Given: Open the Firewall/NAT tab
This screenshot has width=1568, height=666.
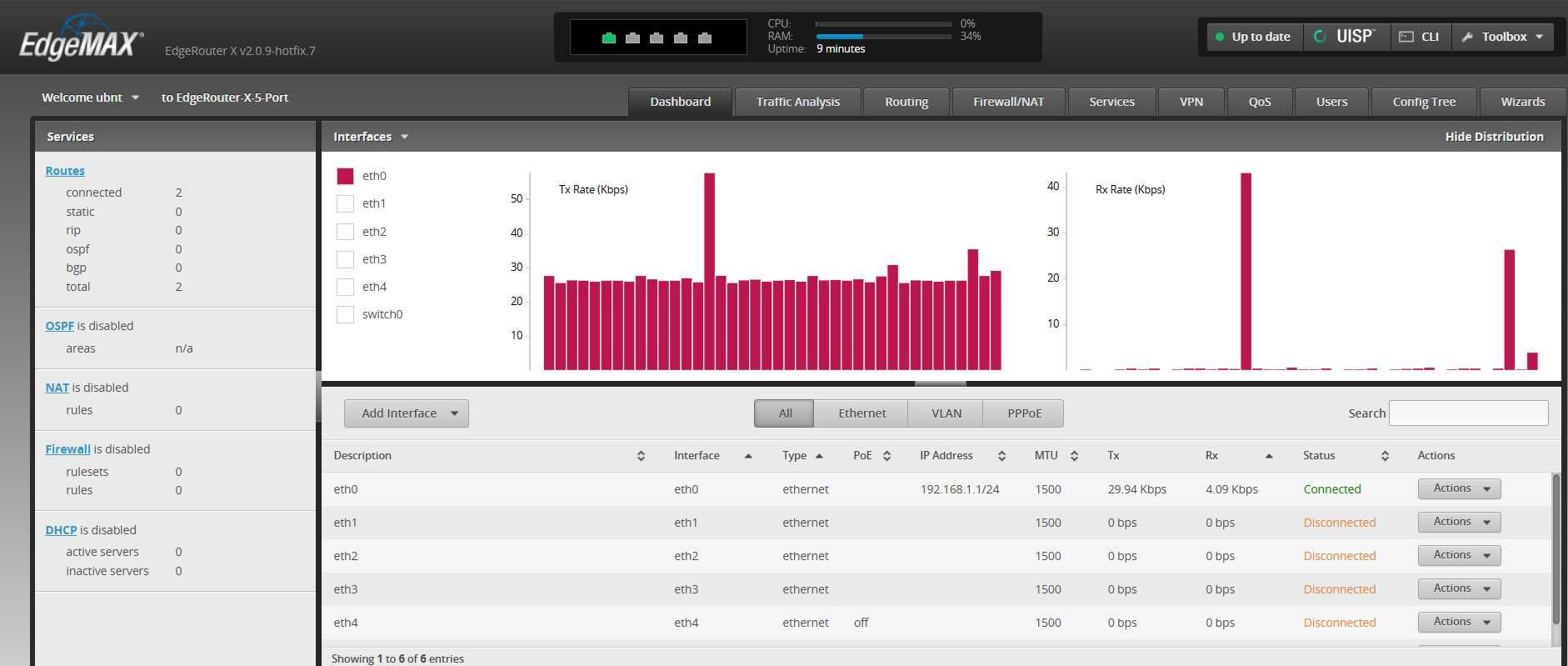Looking at the screenshot, I should pos(1008,102).
